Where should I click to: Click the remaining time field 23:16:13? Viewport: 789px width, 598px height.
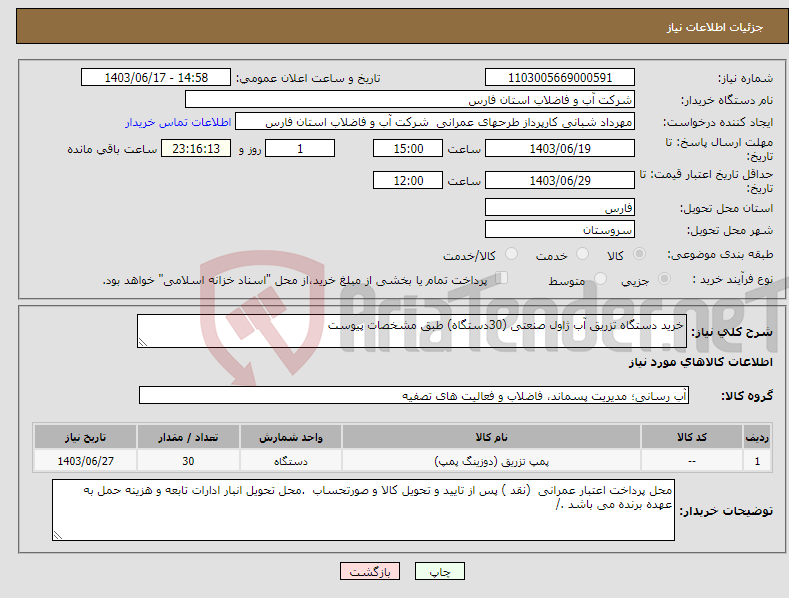tap(196, 148)
